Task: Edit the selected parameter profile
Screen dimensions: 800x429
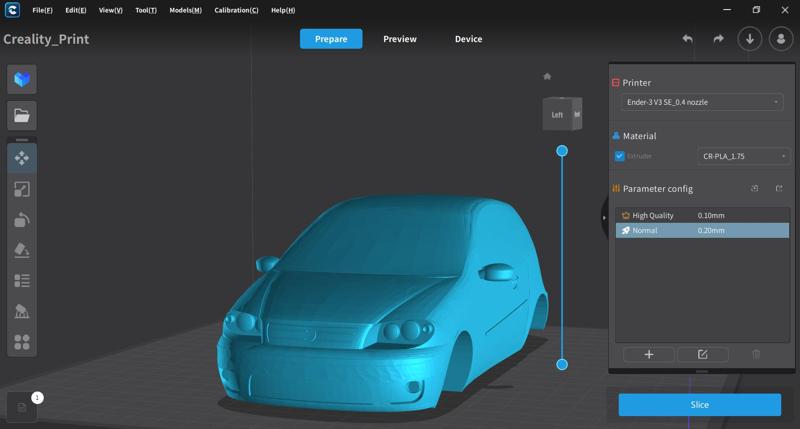Action: coord(703,355)
